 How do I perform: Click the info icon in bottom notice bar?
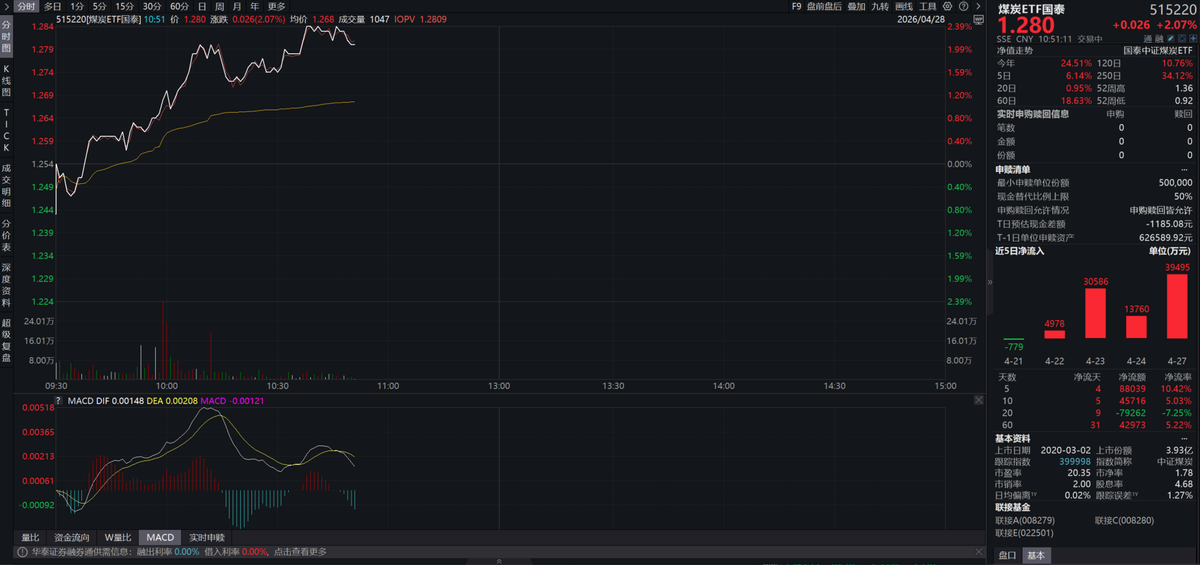click(x=20, y=551)
